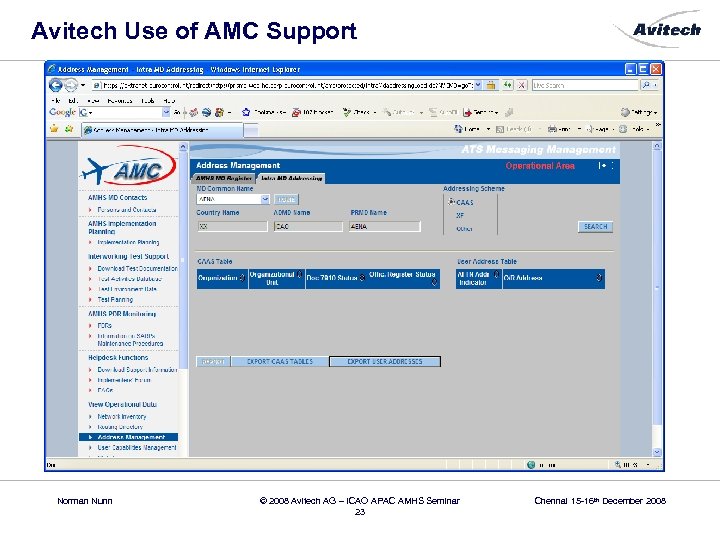The width and height of the screenshot is (720, 540).
Task: Click the Home icon in command bar
Action: [458, 129]
